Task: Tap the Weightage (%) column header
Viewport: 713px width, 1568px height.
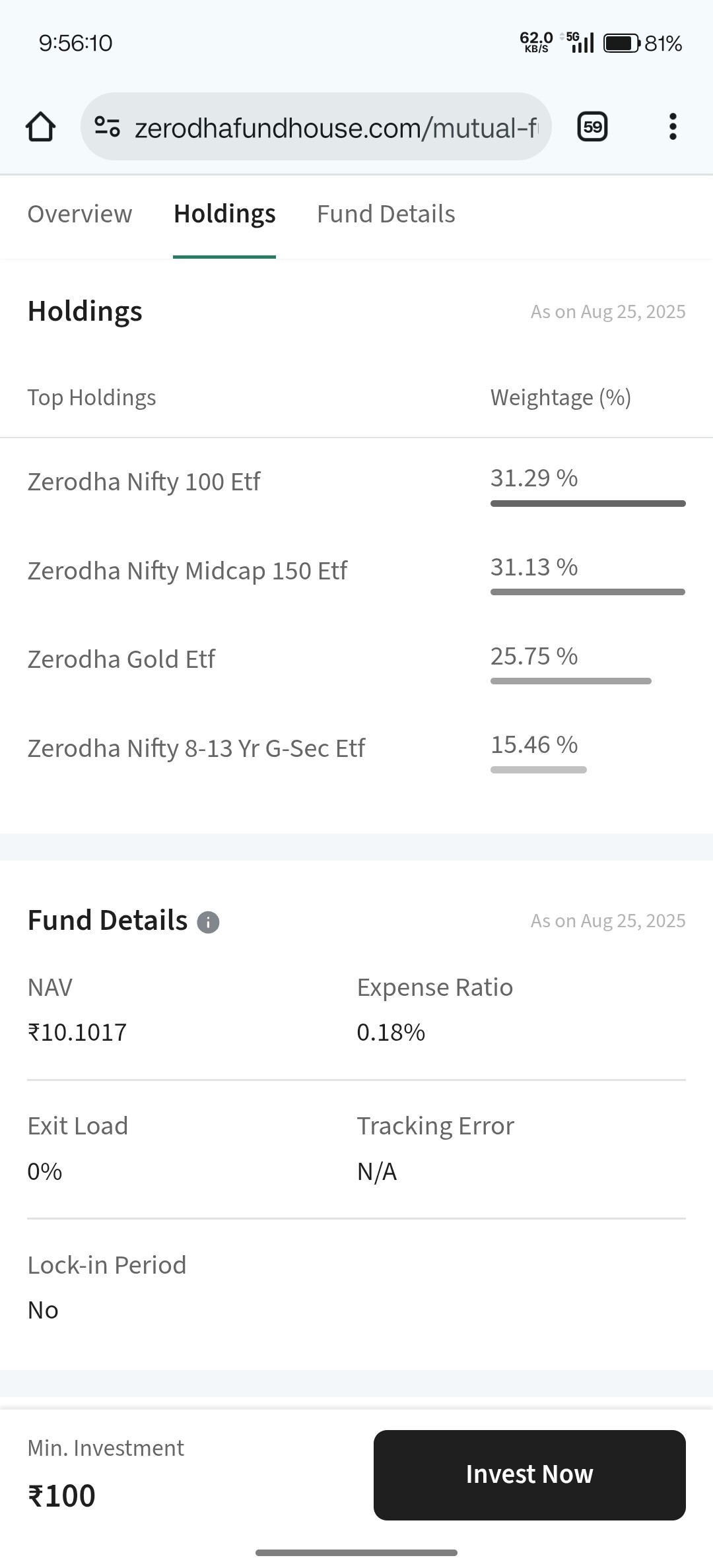Action: tap(560, 398)
